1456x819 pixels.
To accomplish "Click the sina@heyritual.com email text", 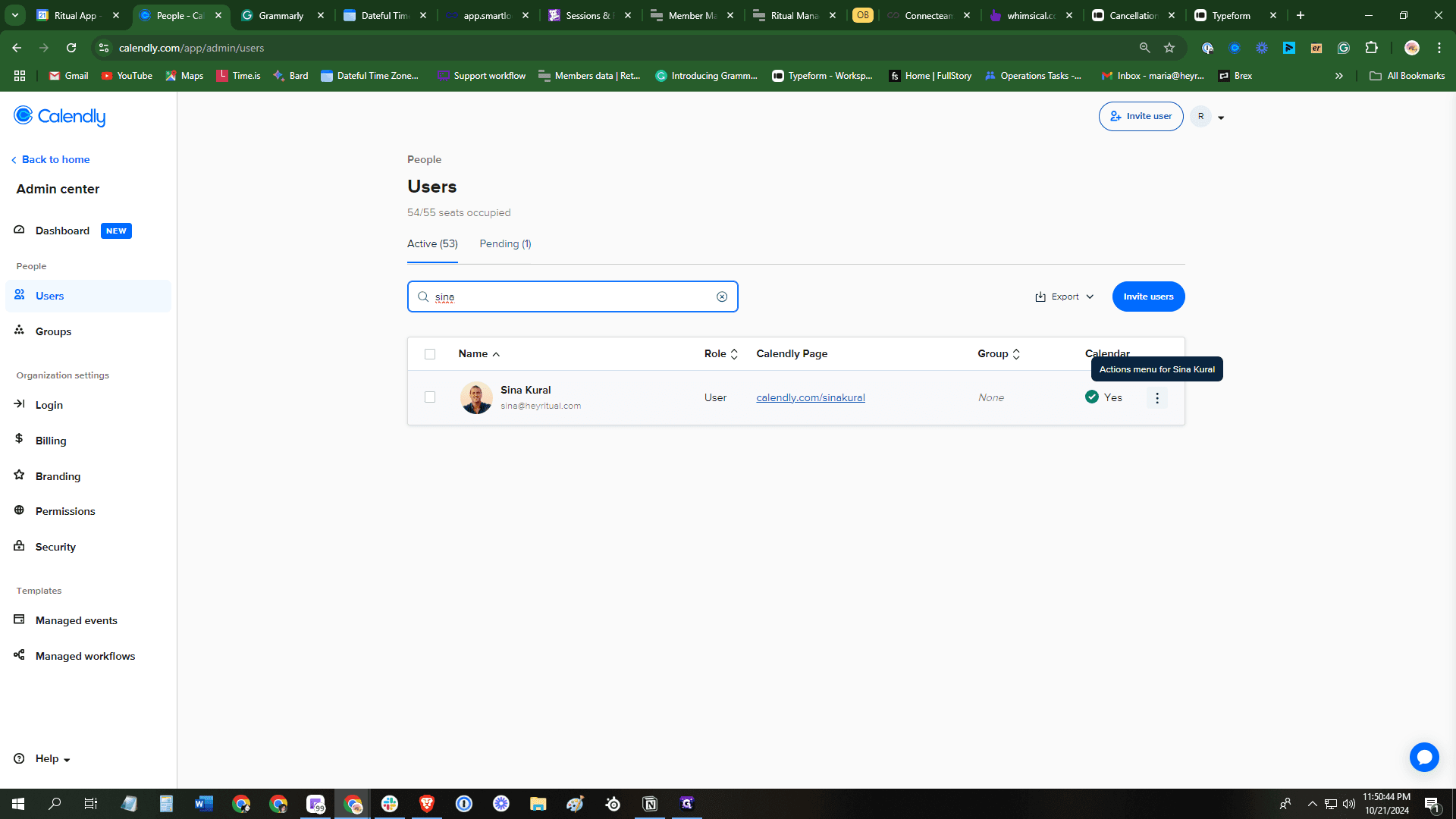I will (x=541, y=406).
